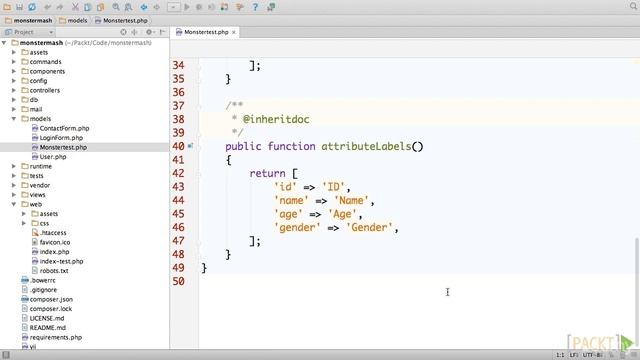640x360 pixels.
Task: Click the monstermash breadcrumb
Action: (29, 20)
